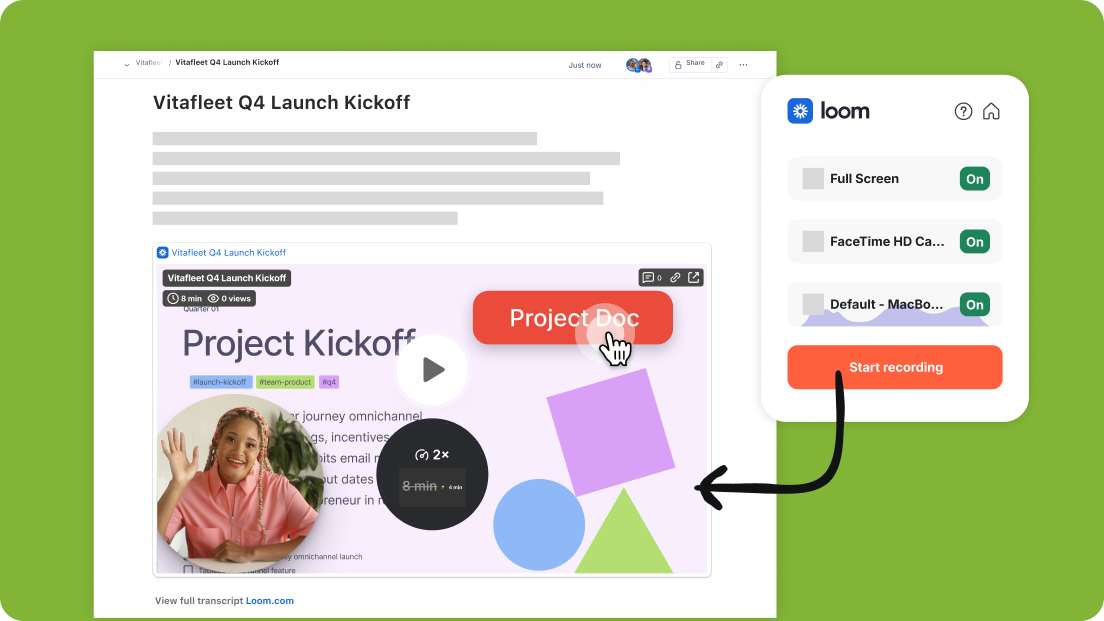Viewport: 1104px width, 621px height.
Task: Open the Loom home icon
Action: pos(991,111)
